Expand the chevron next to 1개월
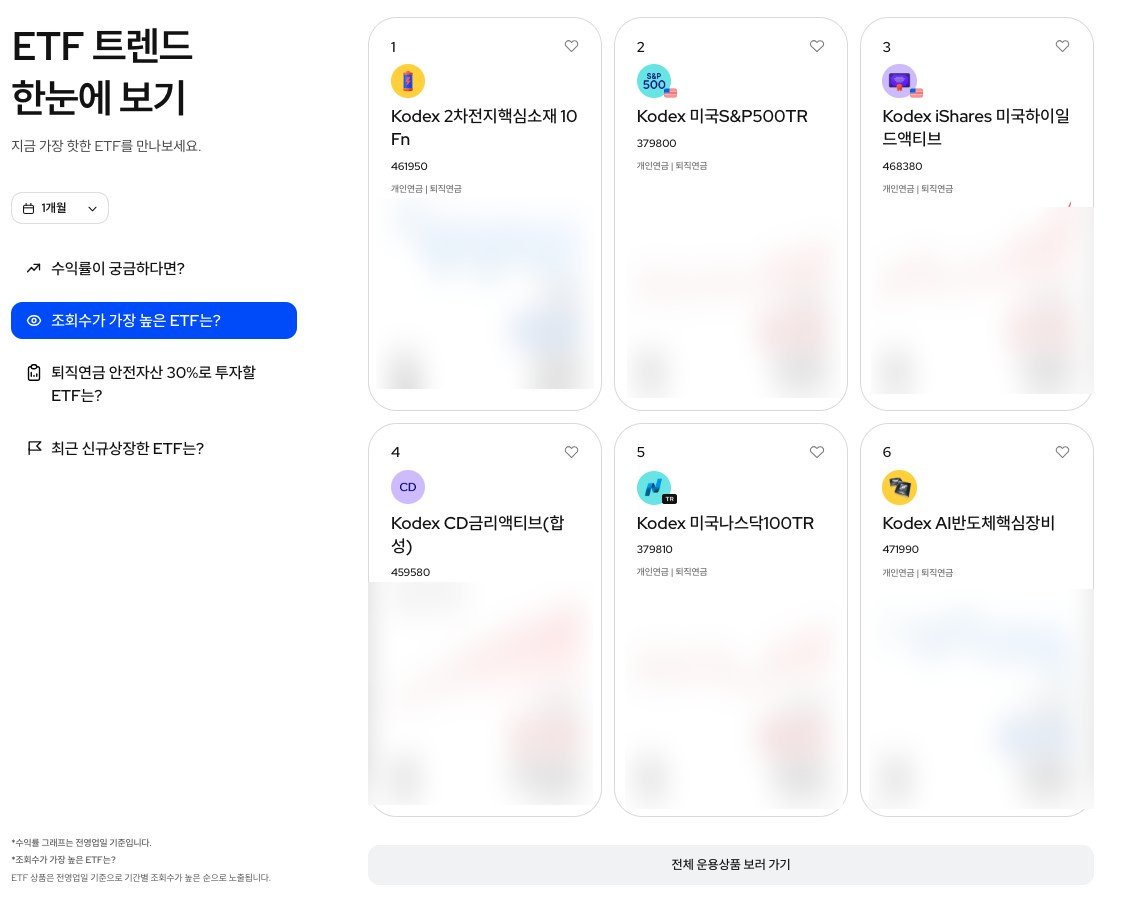The height and width of the screenshot is (902, 1129). 91,208
